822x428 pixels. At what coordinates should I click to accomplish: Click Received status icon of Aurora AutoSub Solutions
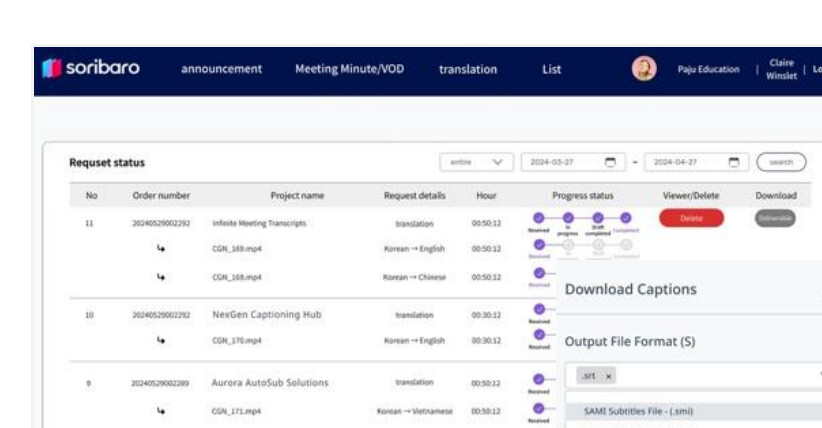pos(538,379)
